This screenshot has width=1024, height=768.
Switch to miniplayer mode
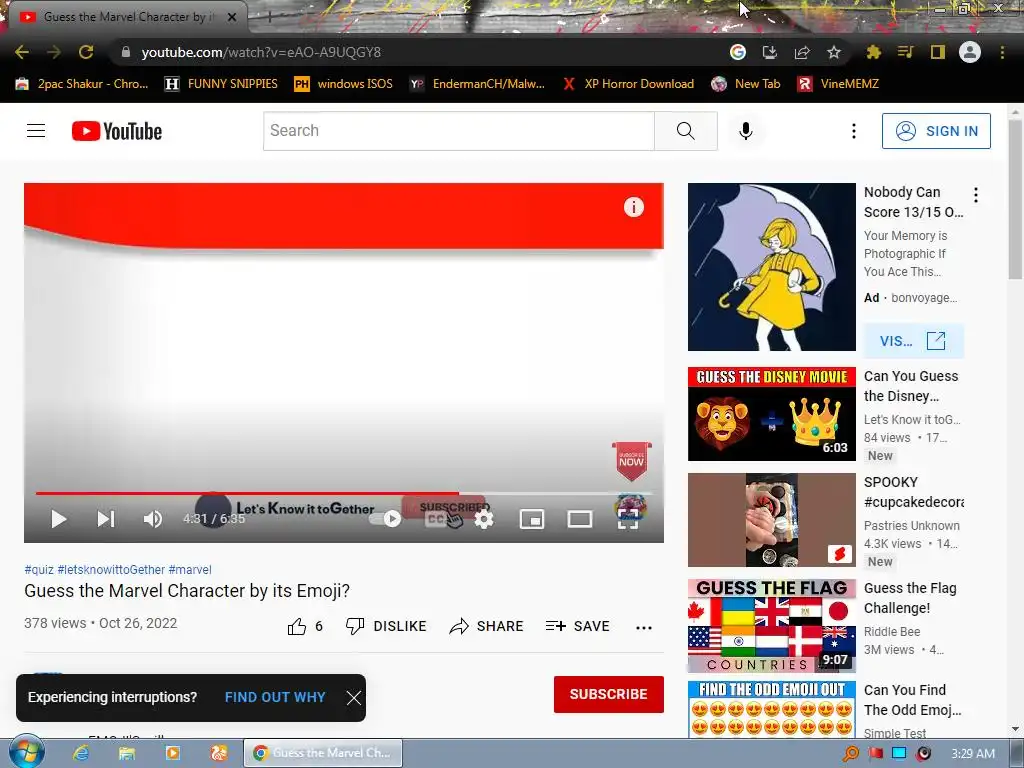(x=532, y=519)
